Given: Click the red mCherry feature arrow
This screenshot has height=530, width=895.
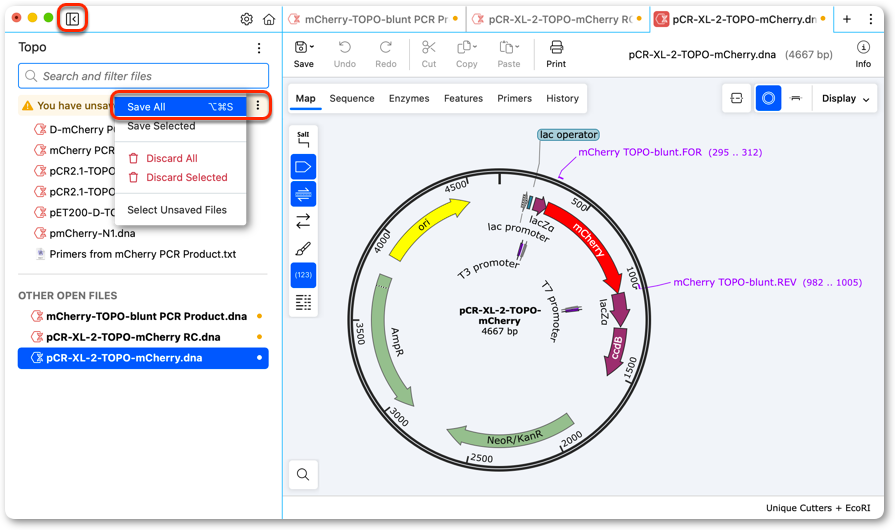Looking at the screenshot, I should pos(588,242).
